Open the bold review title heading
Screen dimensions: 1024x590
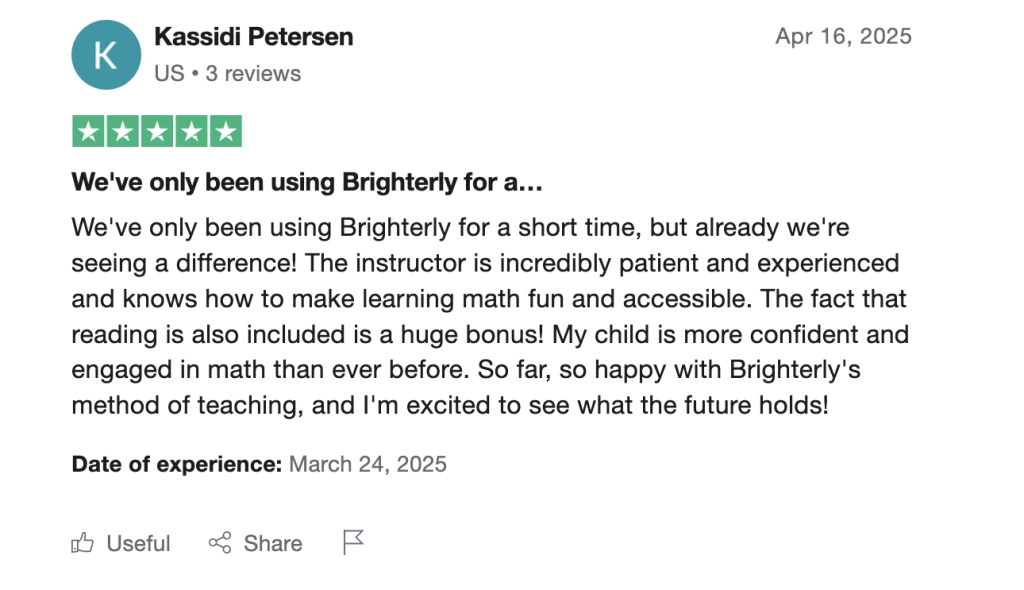308,183
